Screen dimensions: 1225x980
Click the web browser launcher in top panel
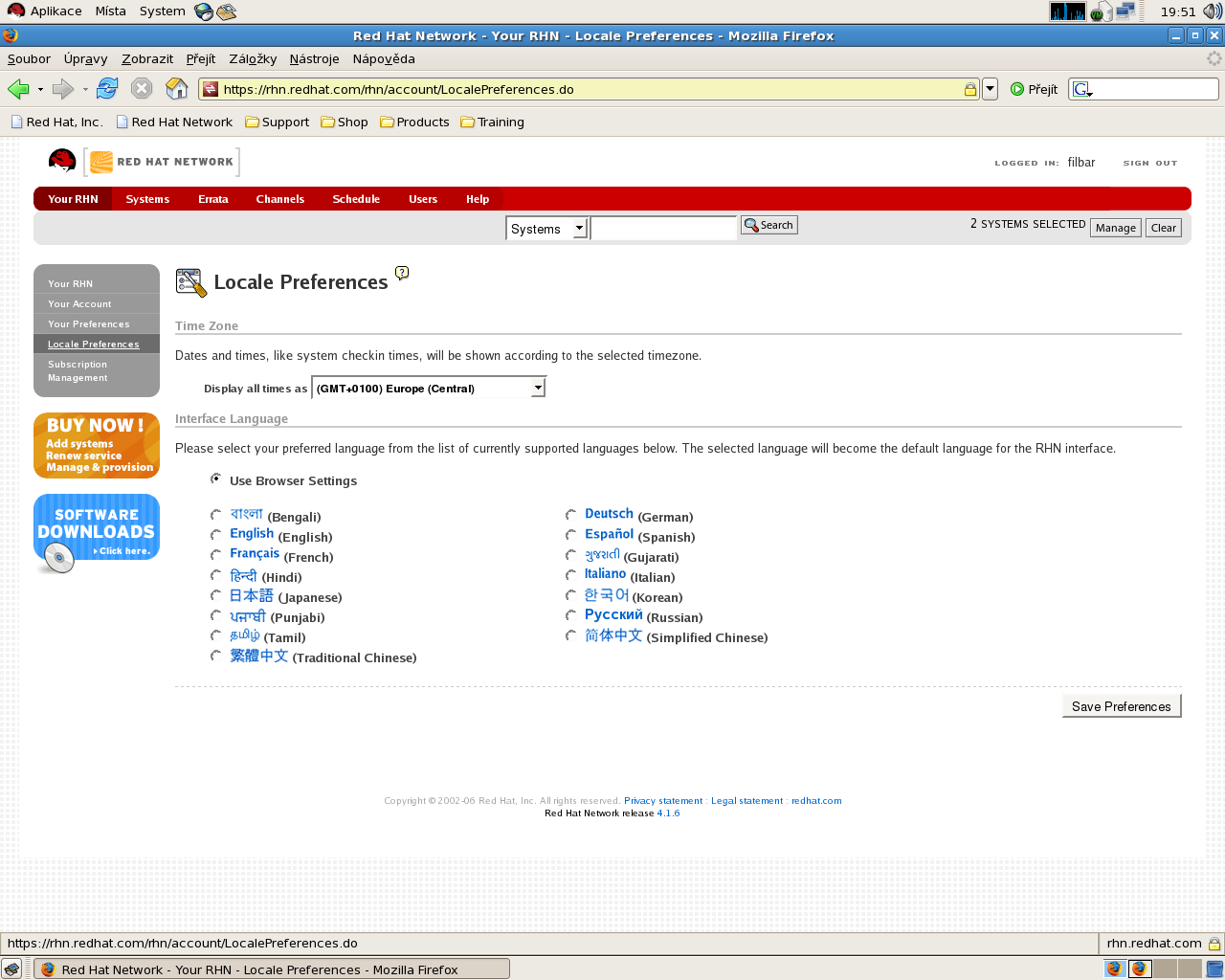click(x=204, y=11)
